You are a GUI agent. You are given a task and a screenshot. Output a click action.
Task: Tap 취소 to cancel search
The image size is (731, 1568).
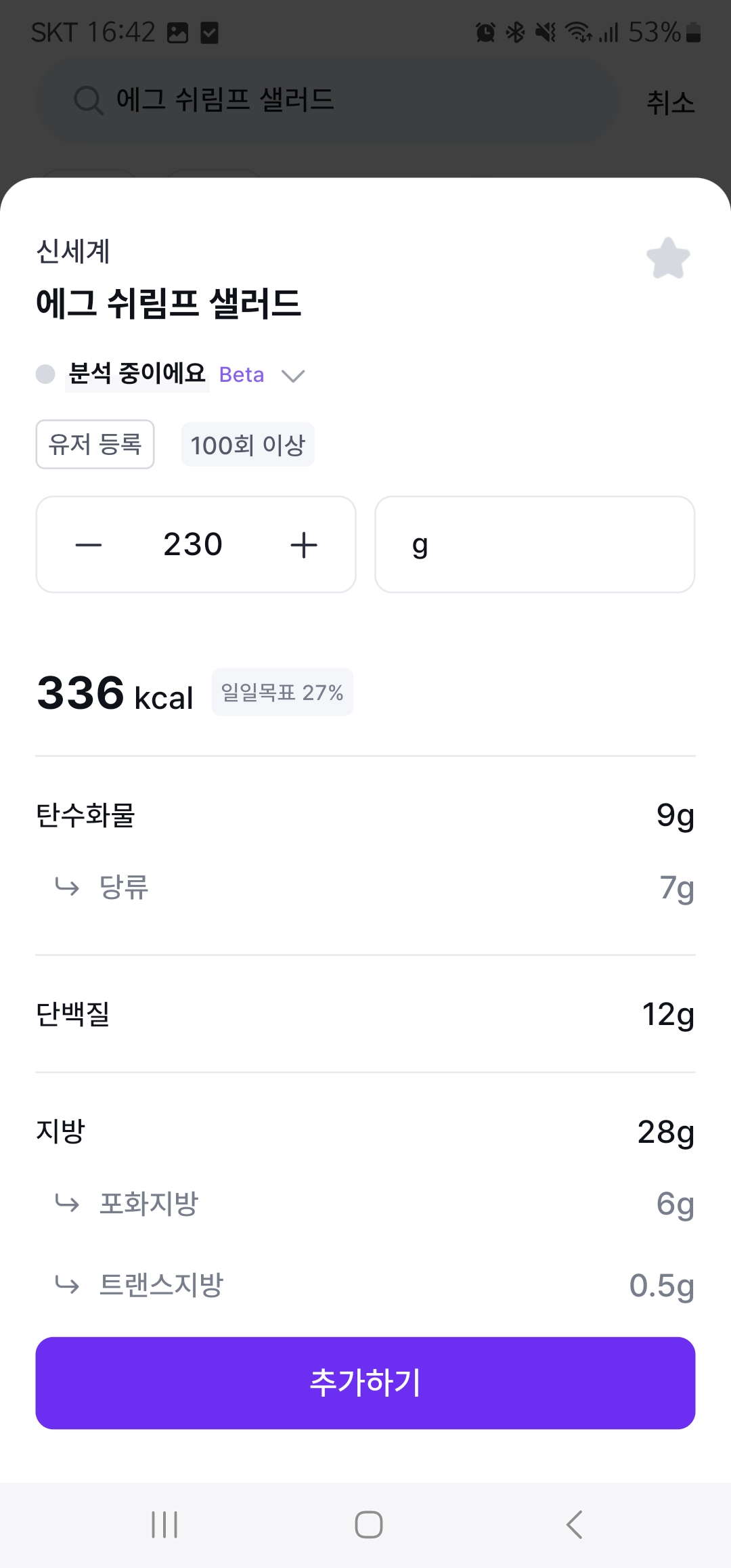click(670, 103)
